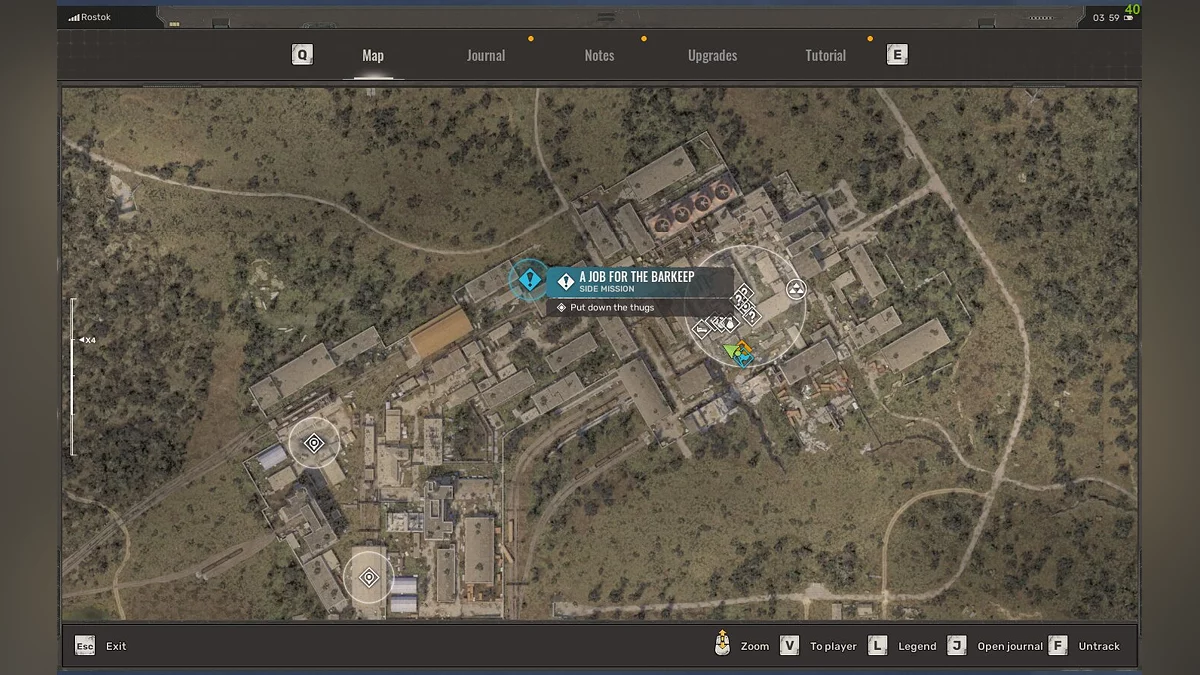This screenshot has width=1200, height=675.
Task: Click the warning icon in the mission tooltip
Action: 566,282
